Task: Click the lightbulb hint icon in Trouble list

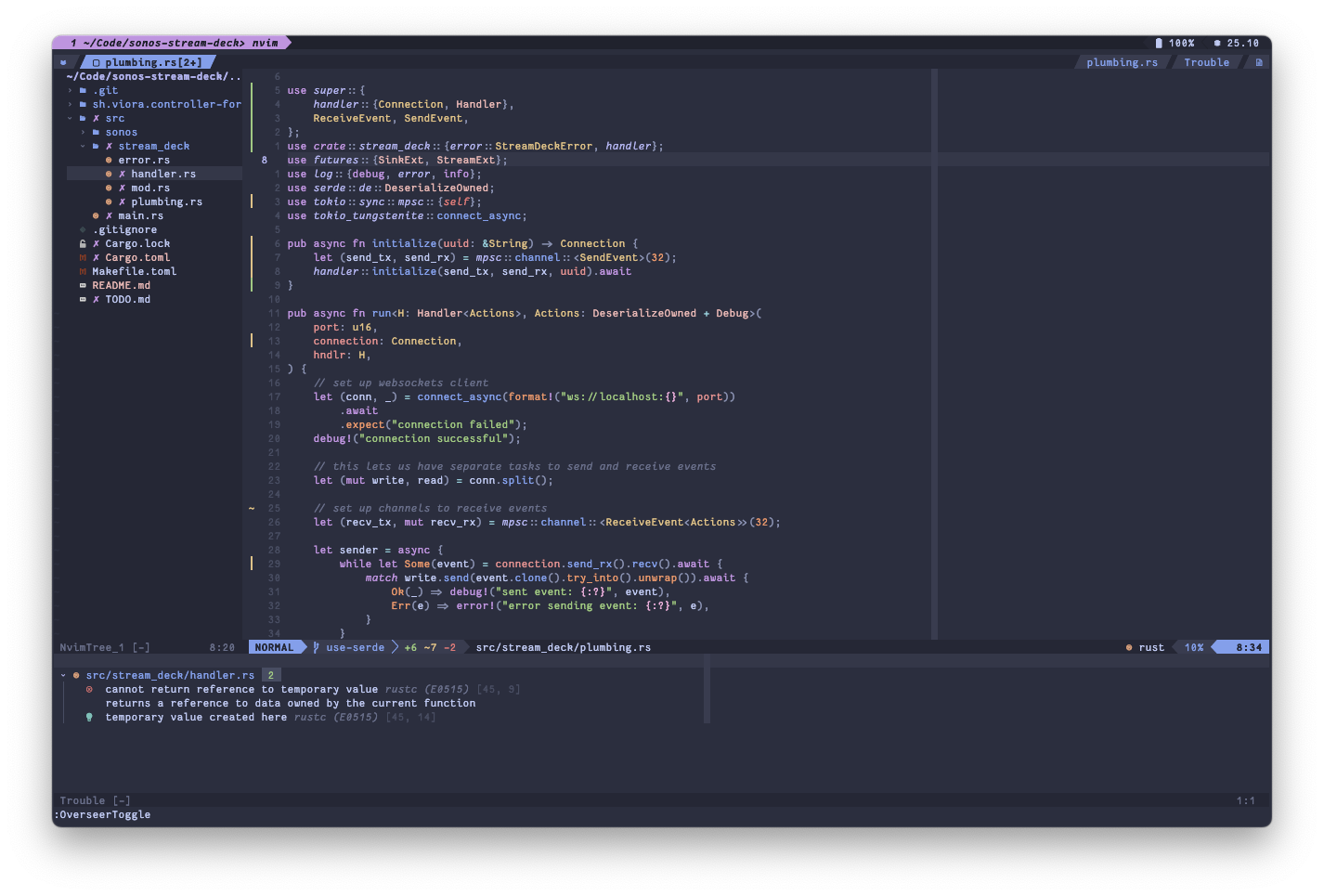Action: pyautogui.click(x=89, y=718)
